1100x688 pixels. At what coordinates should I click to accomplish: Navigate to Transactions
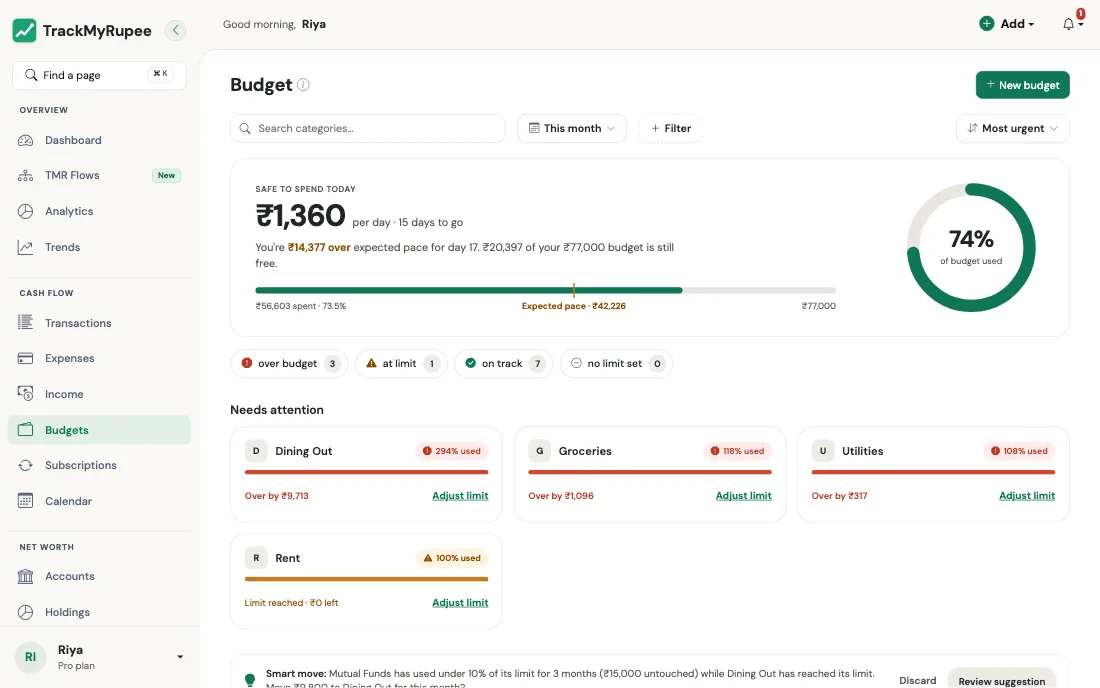pos(99,323)
